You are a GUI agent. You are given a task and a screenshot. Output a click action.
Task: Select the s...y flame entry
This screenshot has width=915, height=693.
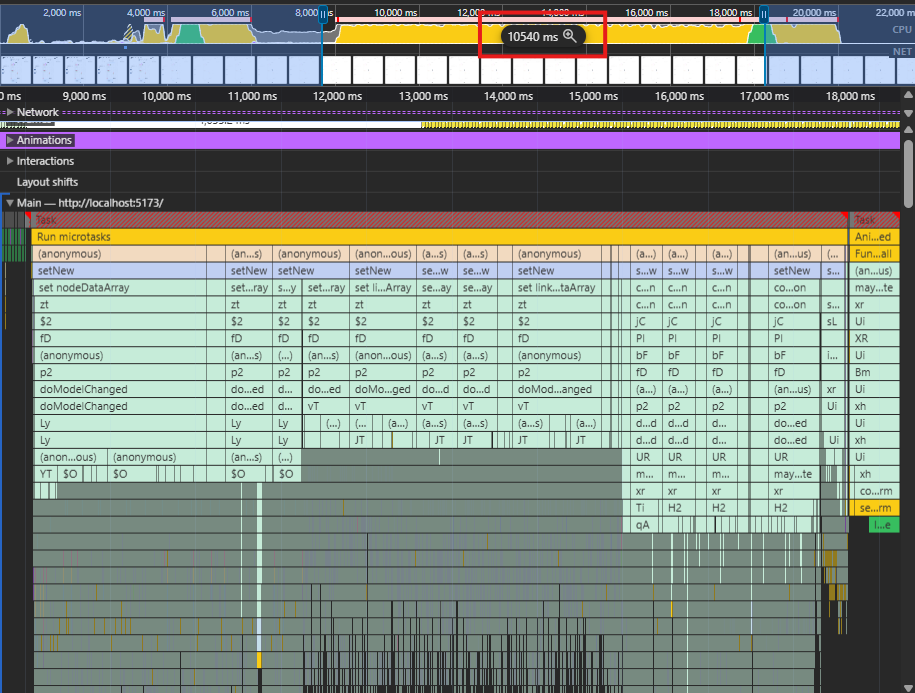click(287, 288)
